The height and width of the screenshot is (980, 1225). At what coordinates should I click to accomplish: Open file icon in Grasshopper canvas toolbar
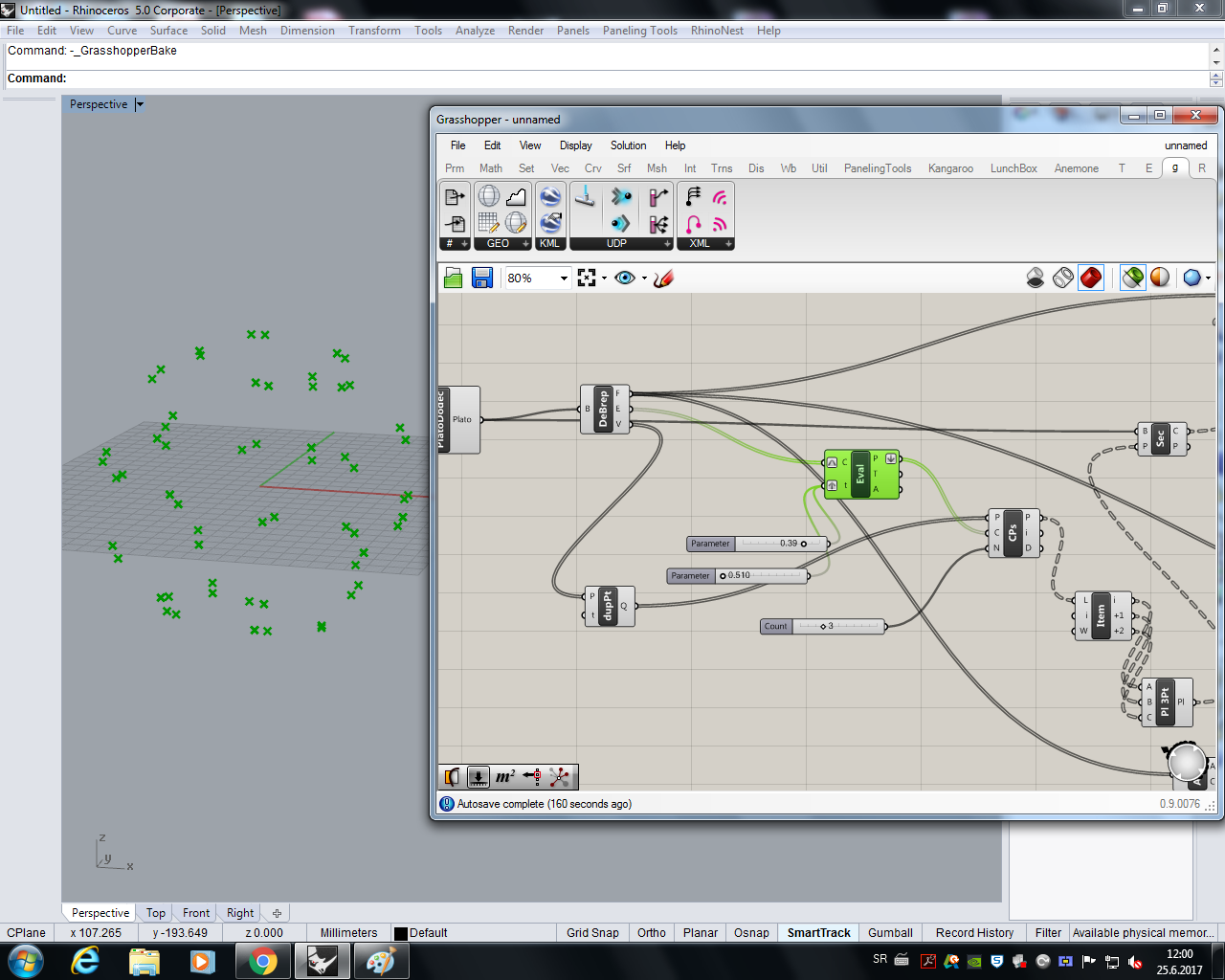click(x=454, y=278)
